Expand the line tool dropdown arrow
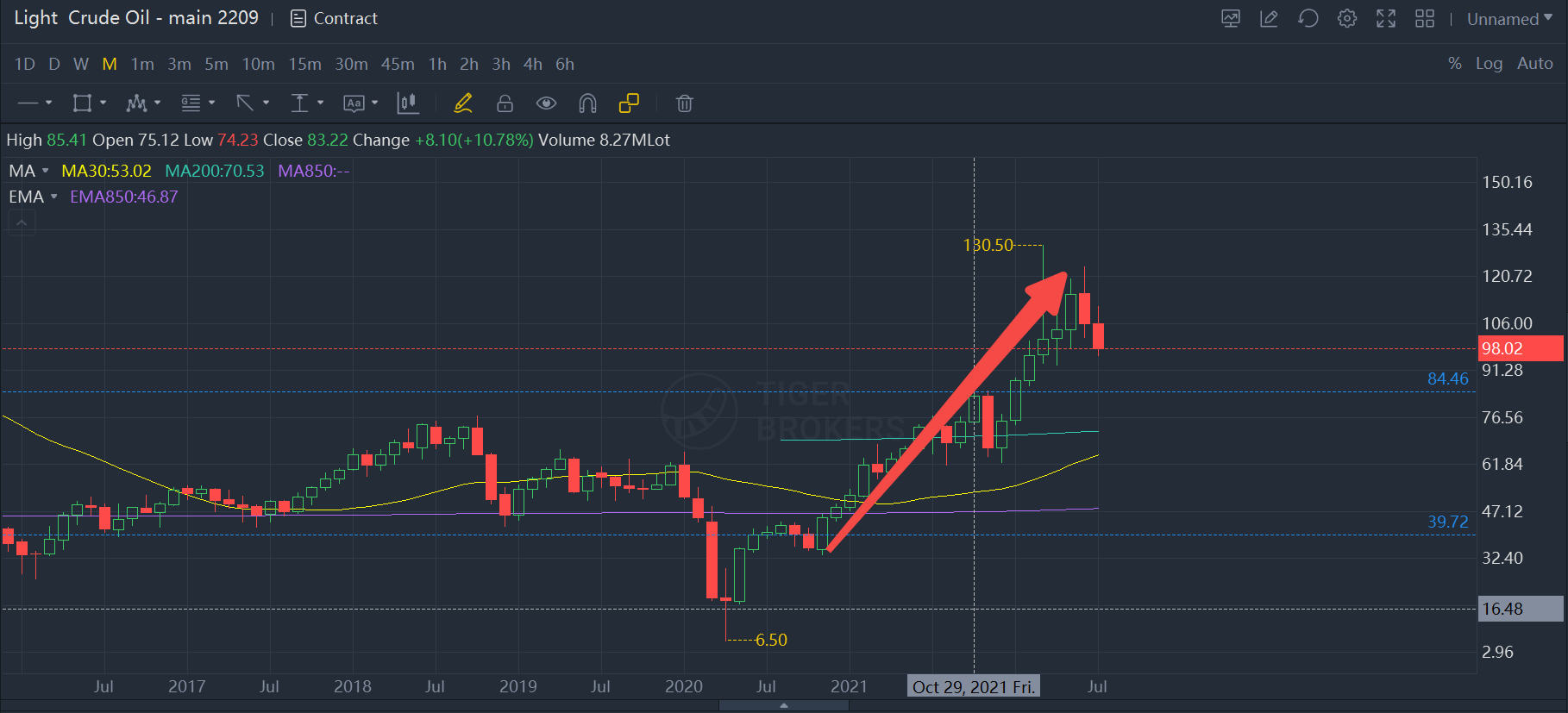The image size is (1568, 713). click(x=49, y=103)
